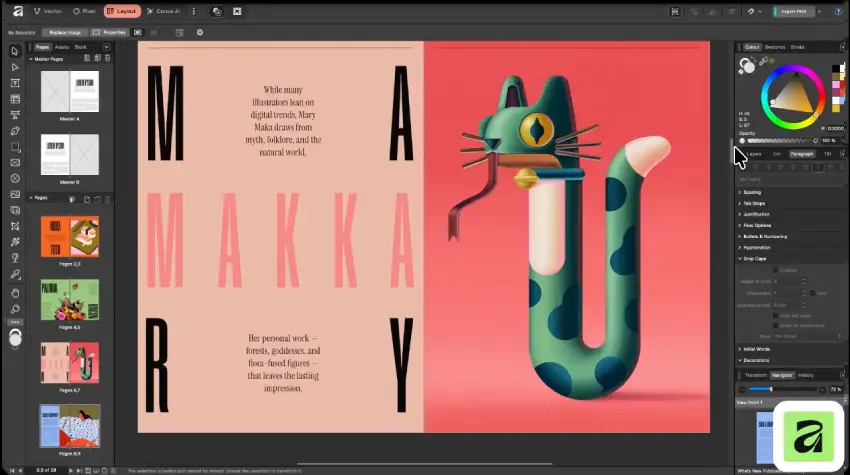Click inside the colour wheel triangle

(794, 96)
